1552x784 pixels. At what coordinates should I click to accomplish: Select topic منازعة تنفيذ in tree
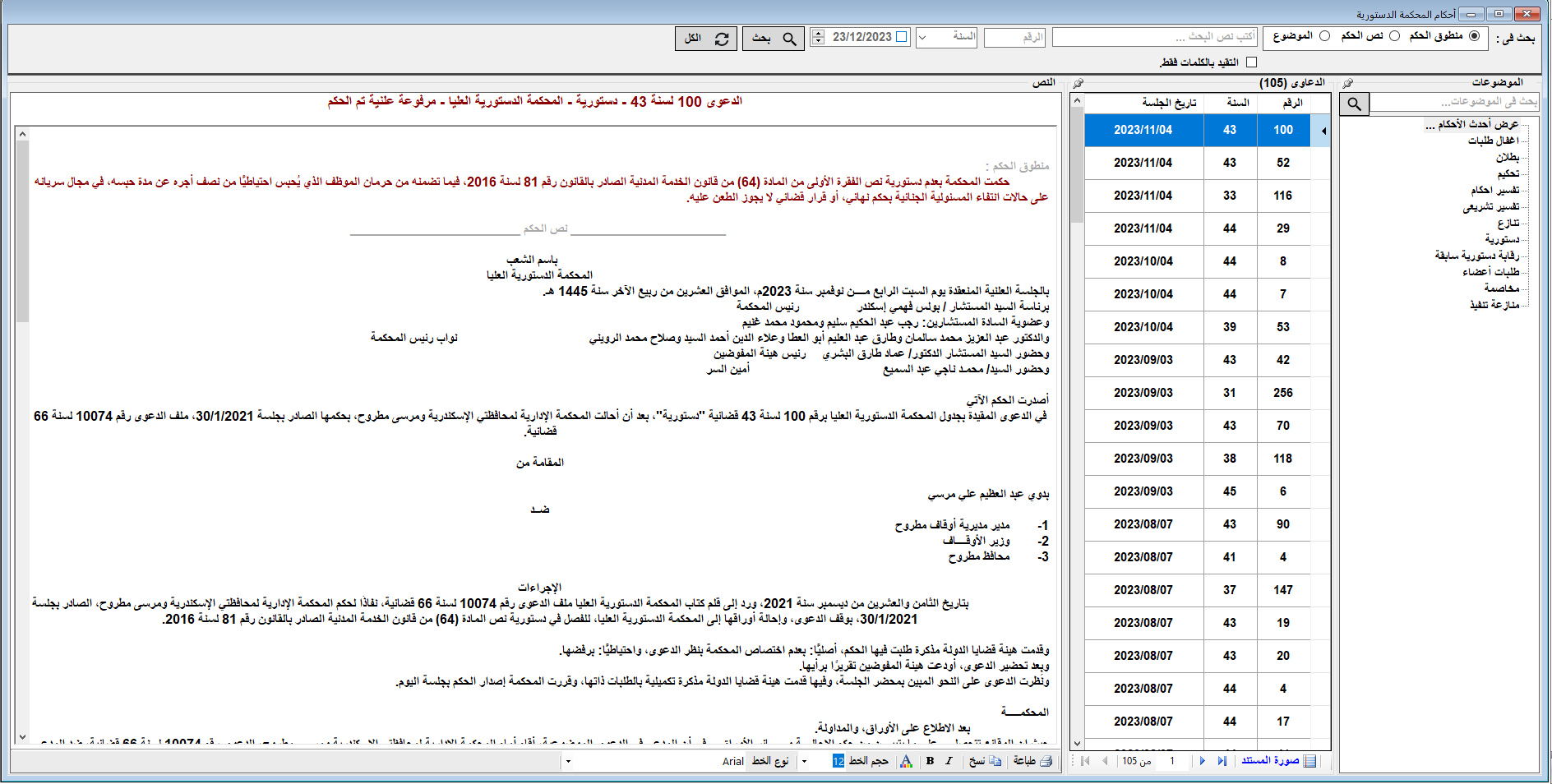(x=1494, y=305)
